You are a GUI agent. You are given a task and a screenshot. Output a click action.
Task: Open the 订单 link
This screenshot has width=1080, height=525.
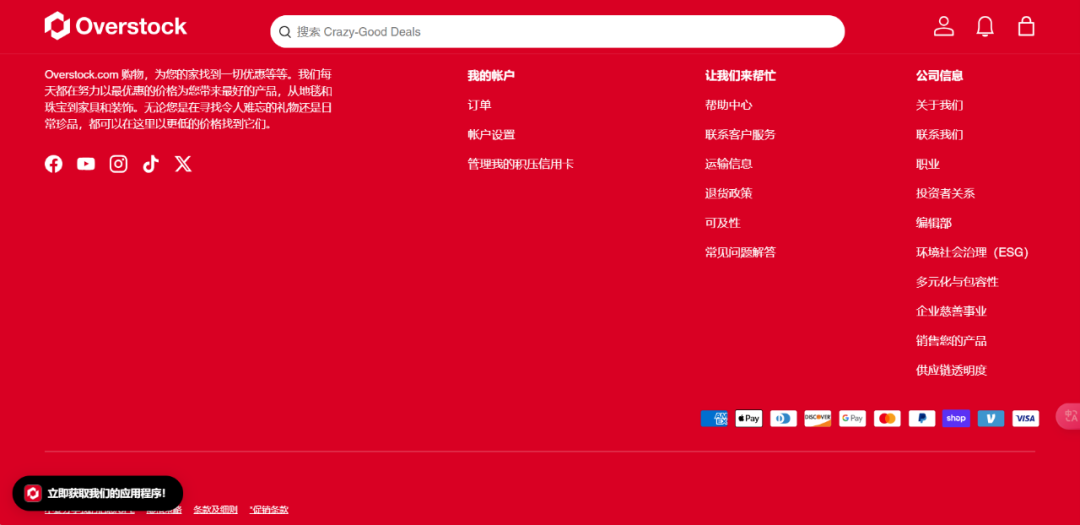click(x=479, y=105)
